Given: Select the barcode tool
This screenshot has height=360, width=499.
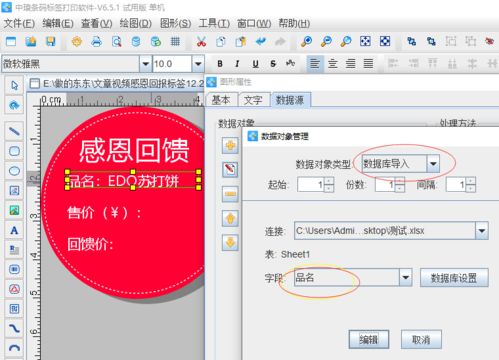Looking at the screenshot, I should [14, 270].
